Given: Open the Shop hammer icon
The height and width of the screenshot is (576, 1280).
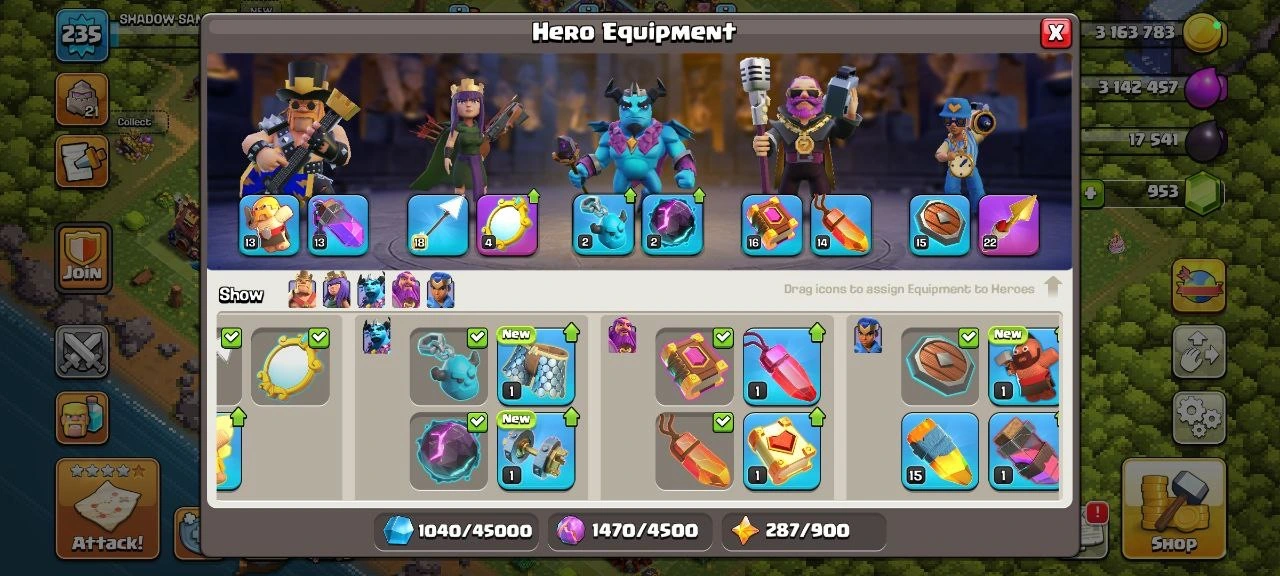Looking at the screenshot, I should click(x=1173, y=508).
